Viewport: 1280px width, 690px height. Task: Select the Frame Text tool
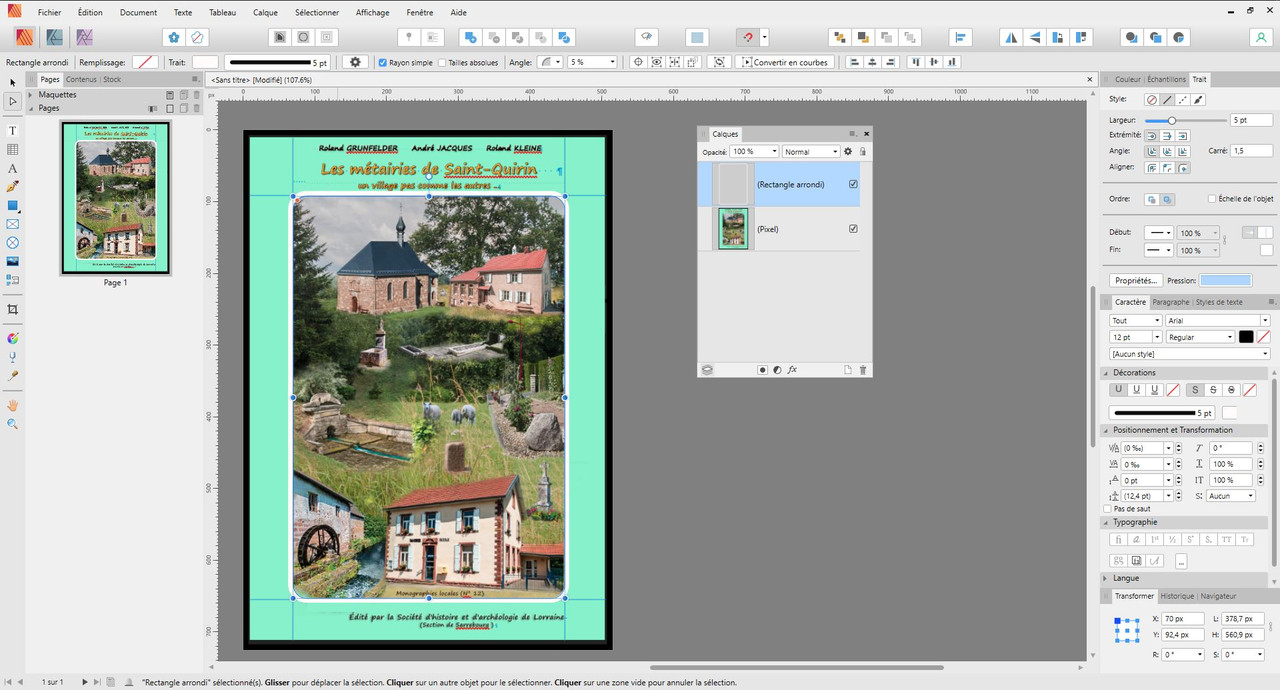pyautogui.click(x=13, y=131)
